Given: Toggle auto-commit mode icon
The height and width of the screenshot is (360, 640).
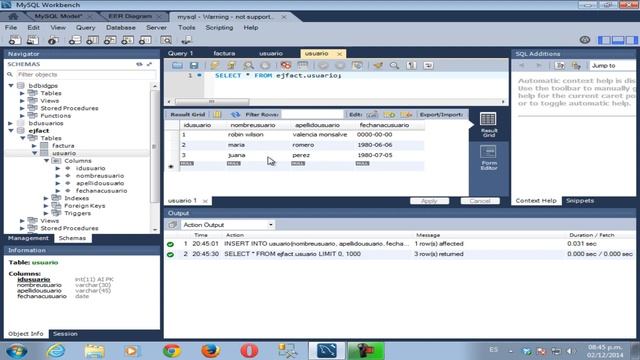Looking at the screenshot, I should coord(357,65).
